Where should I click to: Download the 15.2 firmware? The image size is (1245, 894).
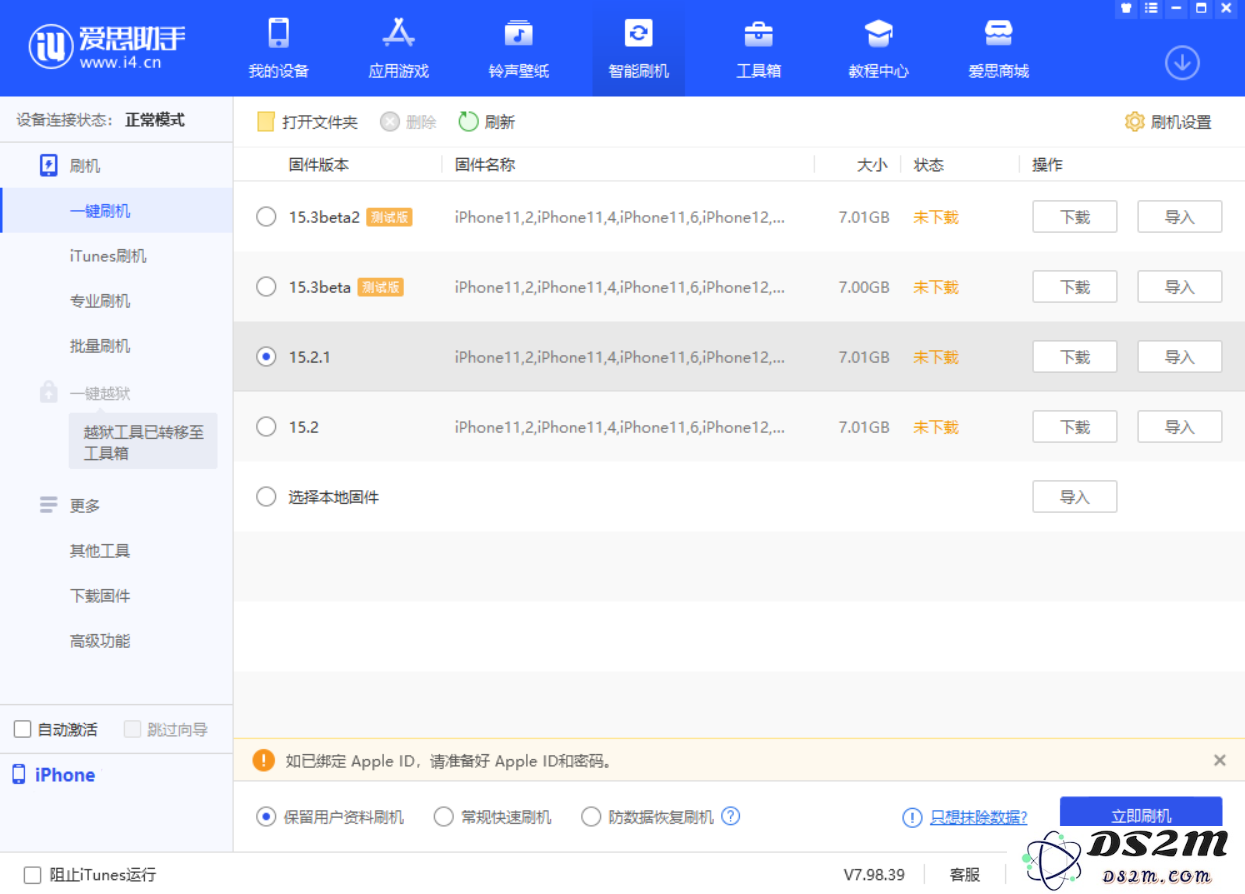(x=1075, y=427)
